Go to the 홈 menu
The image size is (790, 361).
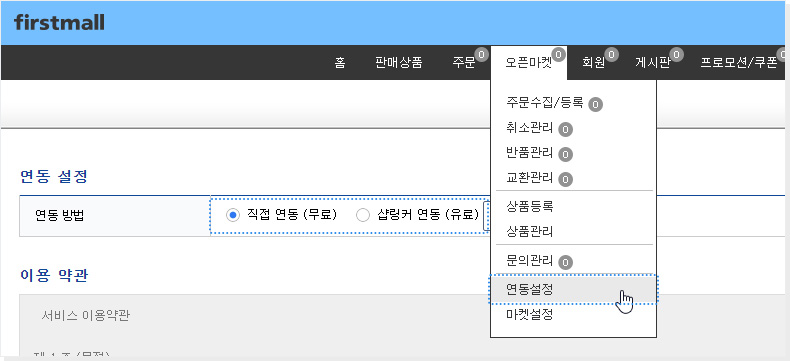click(x=340, y=63)
